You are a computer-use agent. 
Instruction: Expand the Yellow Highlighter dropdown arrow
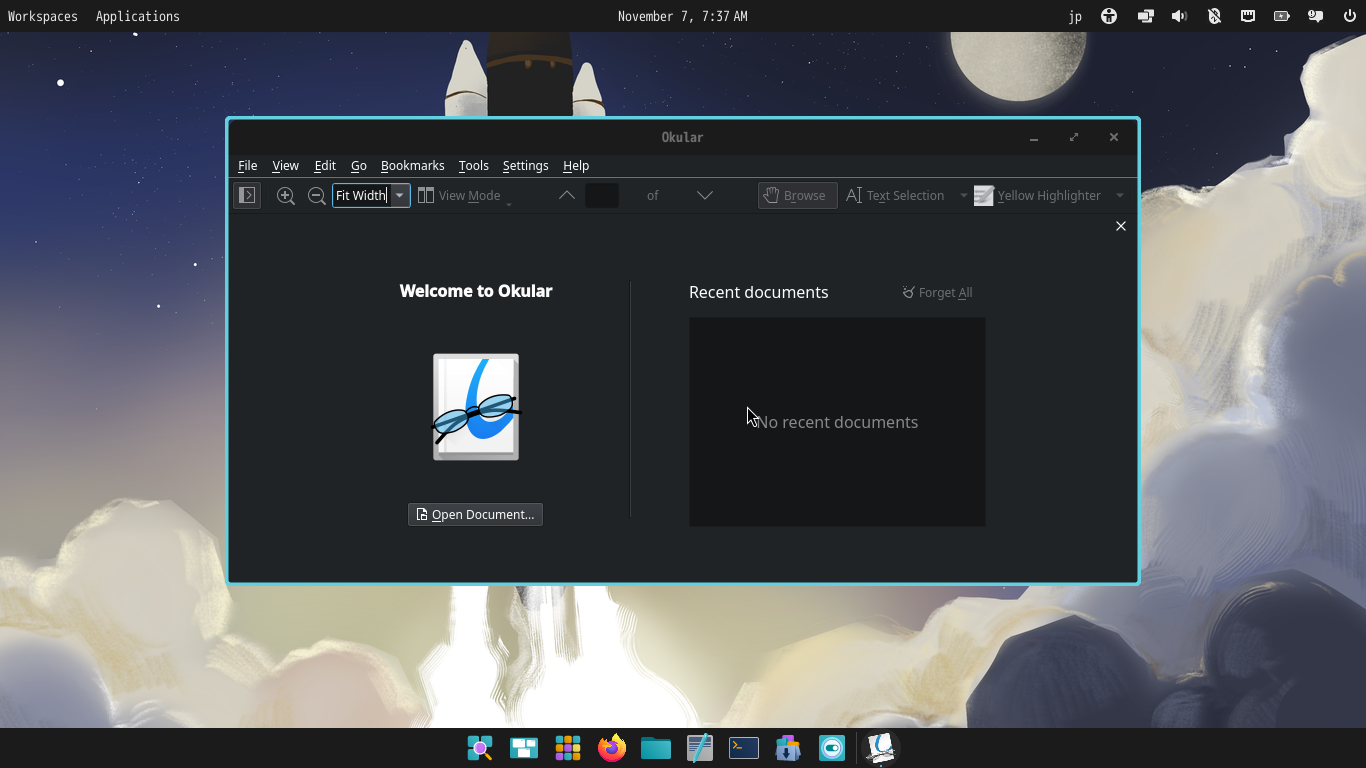pyautogui.click(x=1120, y=196)
